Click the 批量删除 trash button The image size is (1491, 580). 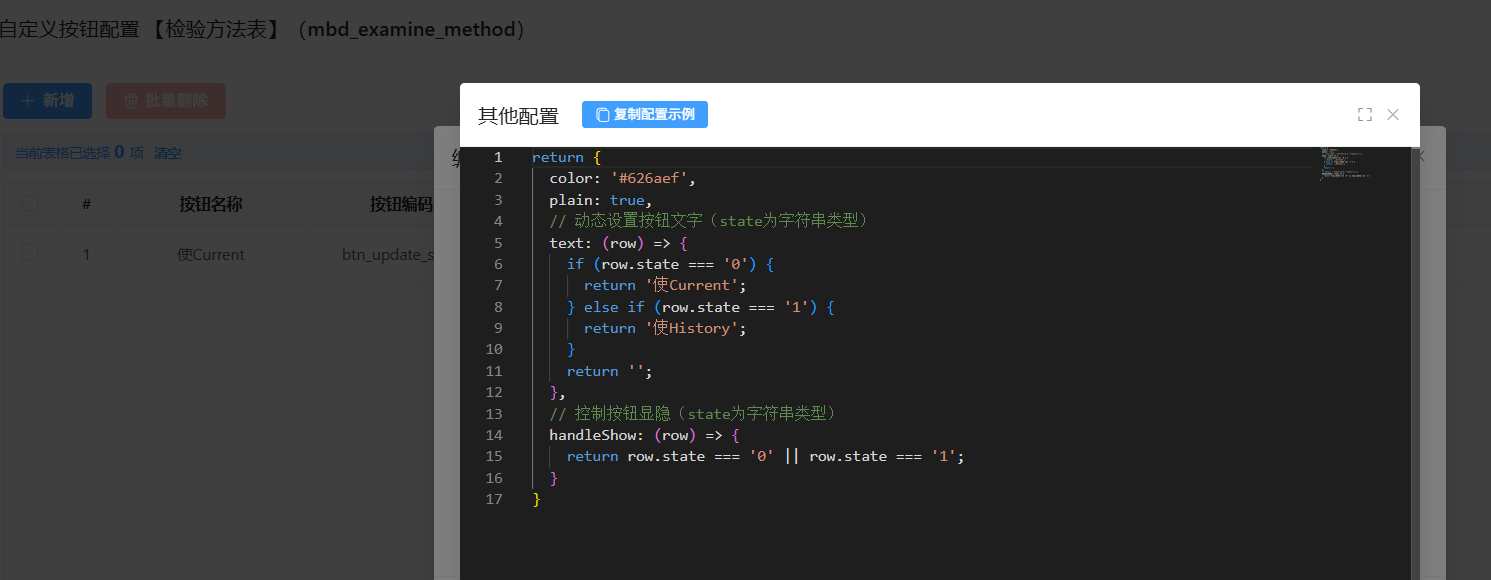point(166,101)
